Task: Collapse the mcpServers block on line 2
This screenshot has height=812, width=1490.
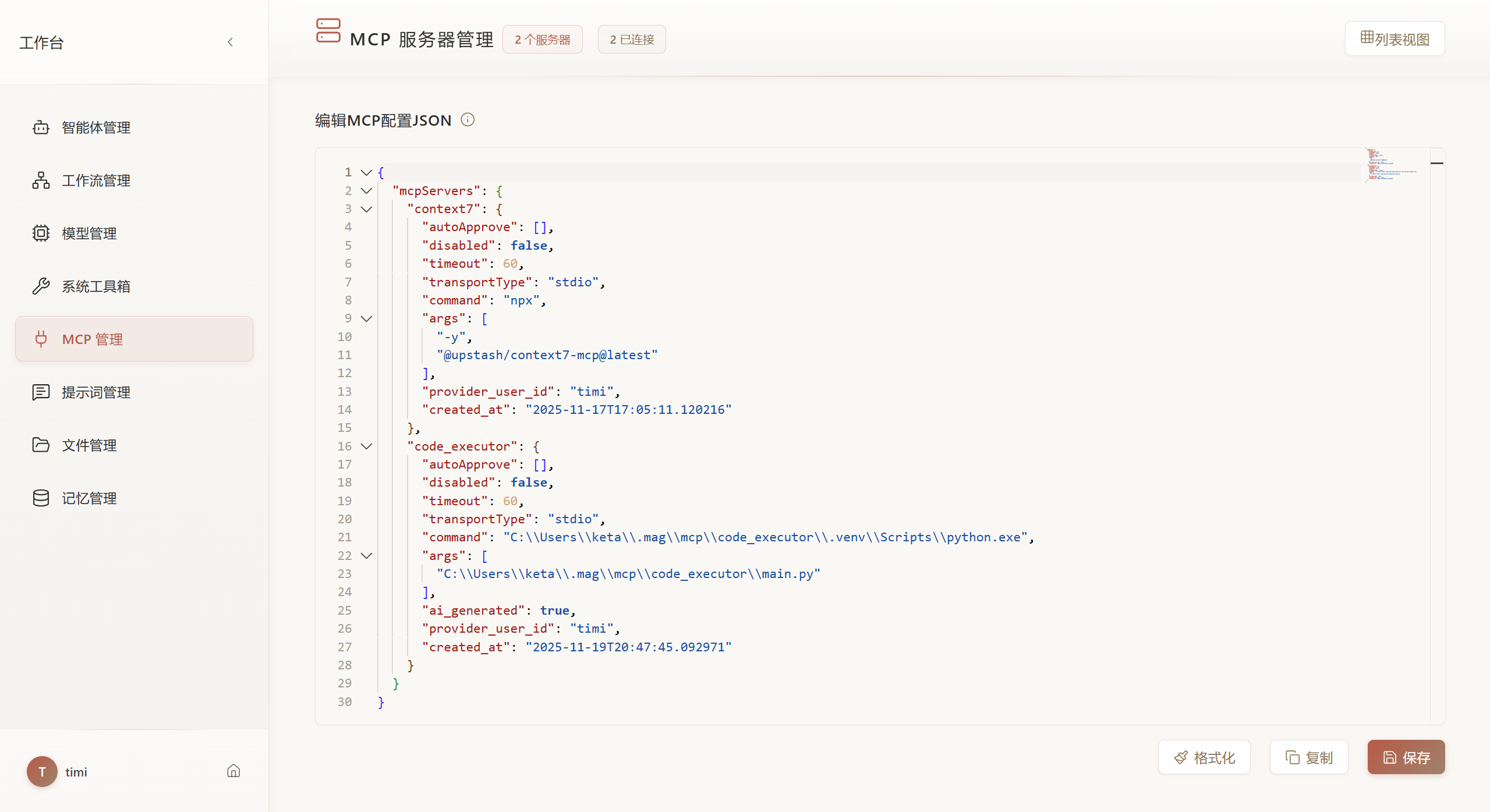Action: [x=366, y=191]
